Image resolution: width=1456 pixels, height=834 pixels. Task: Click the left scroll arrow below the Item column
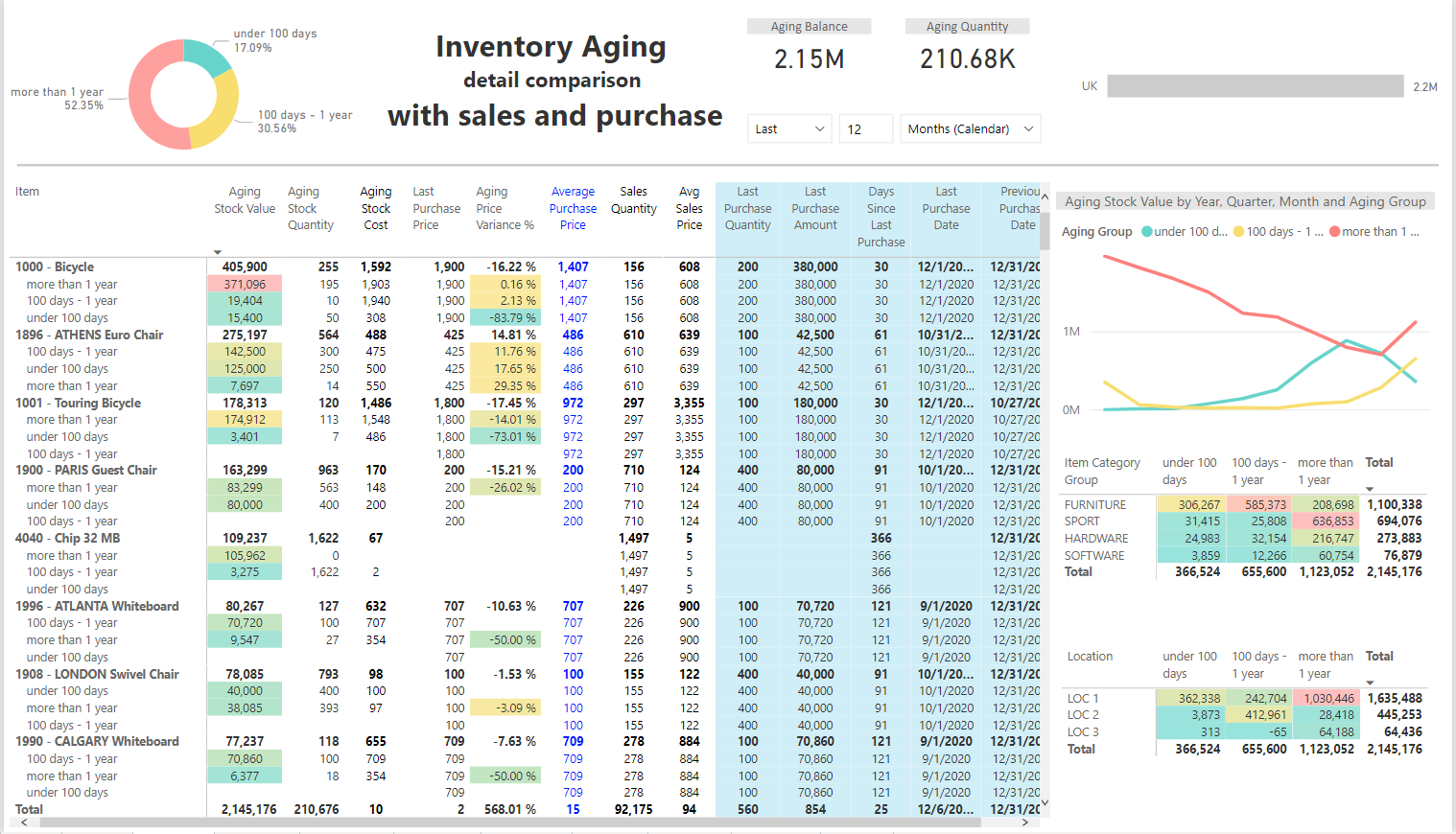click(23, 822)
